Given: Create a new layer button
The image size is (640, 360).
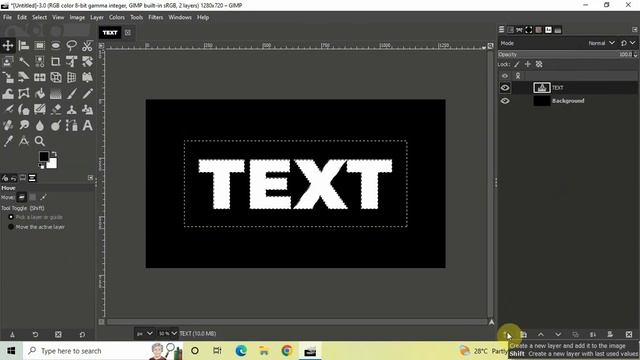Looking at the screenshot, I should click(506, 335).
